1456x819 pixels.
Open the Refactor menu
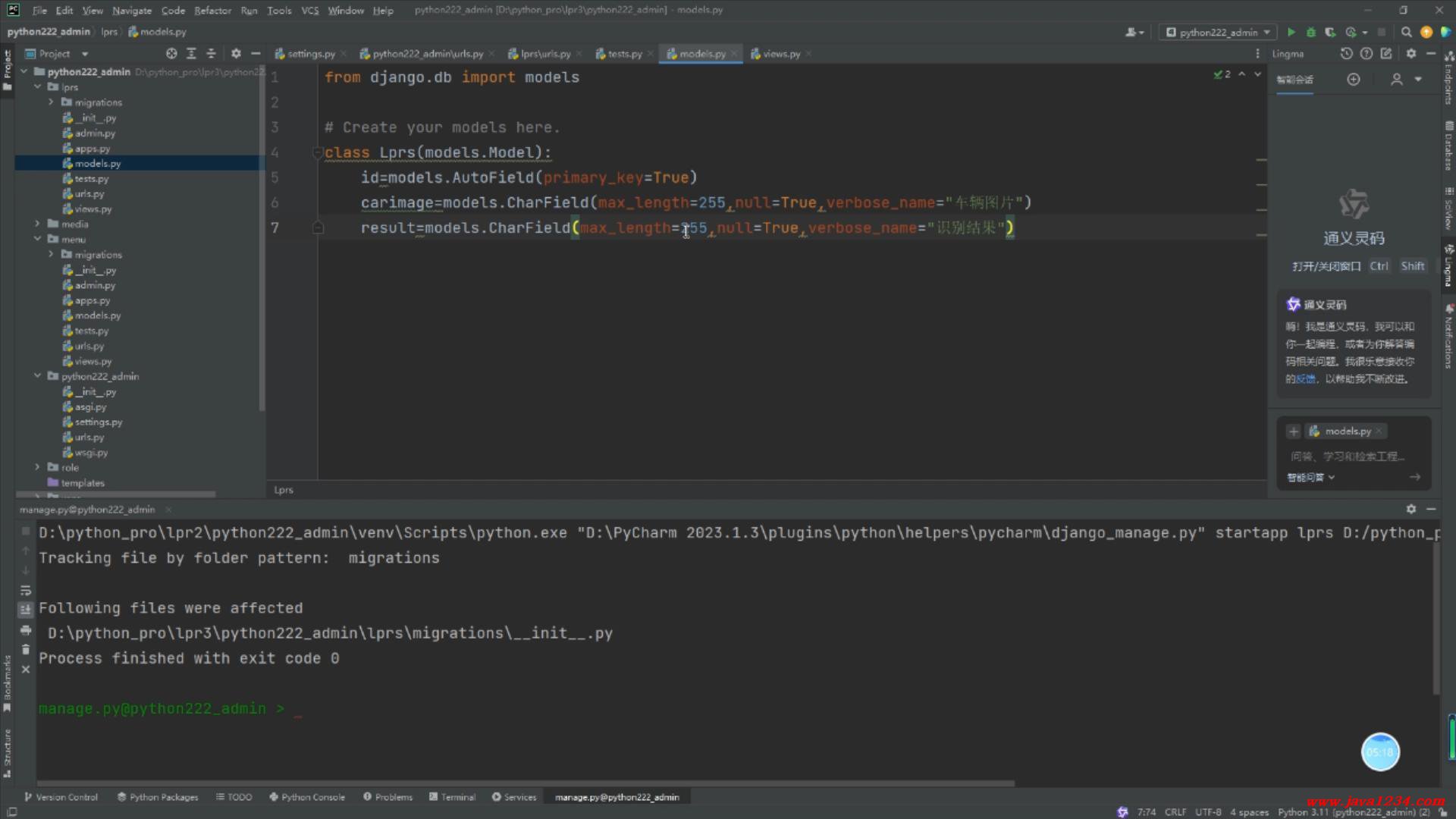(212, 11)
